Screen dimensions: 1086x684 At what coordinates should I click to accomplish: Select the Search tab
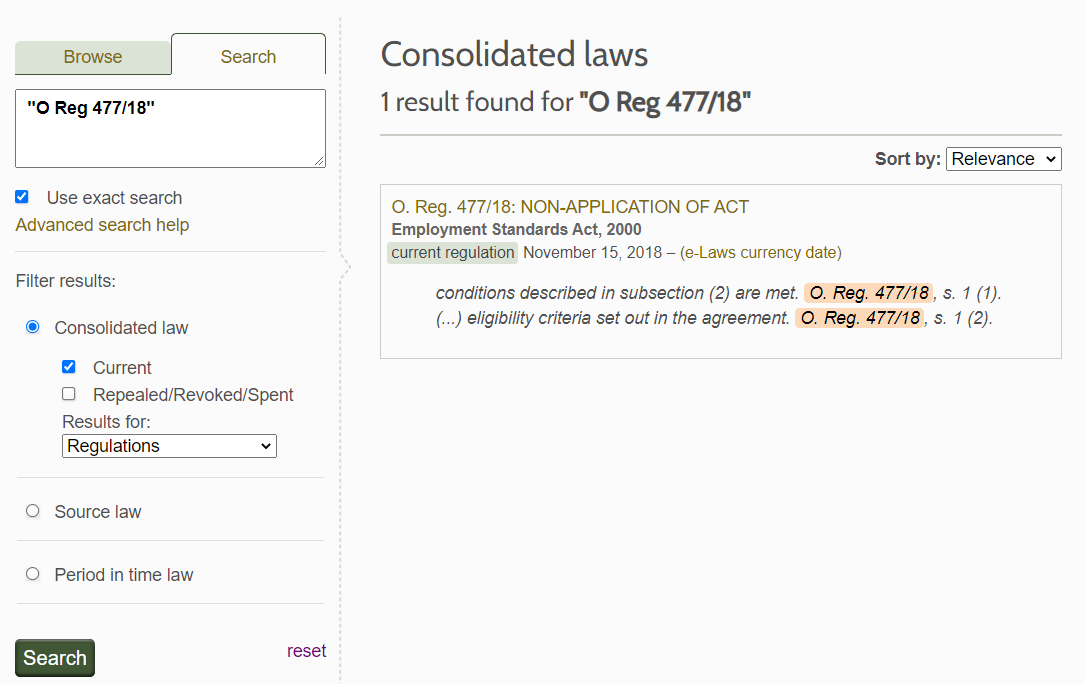(248, 57)
